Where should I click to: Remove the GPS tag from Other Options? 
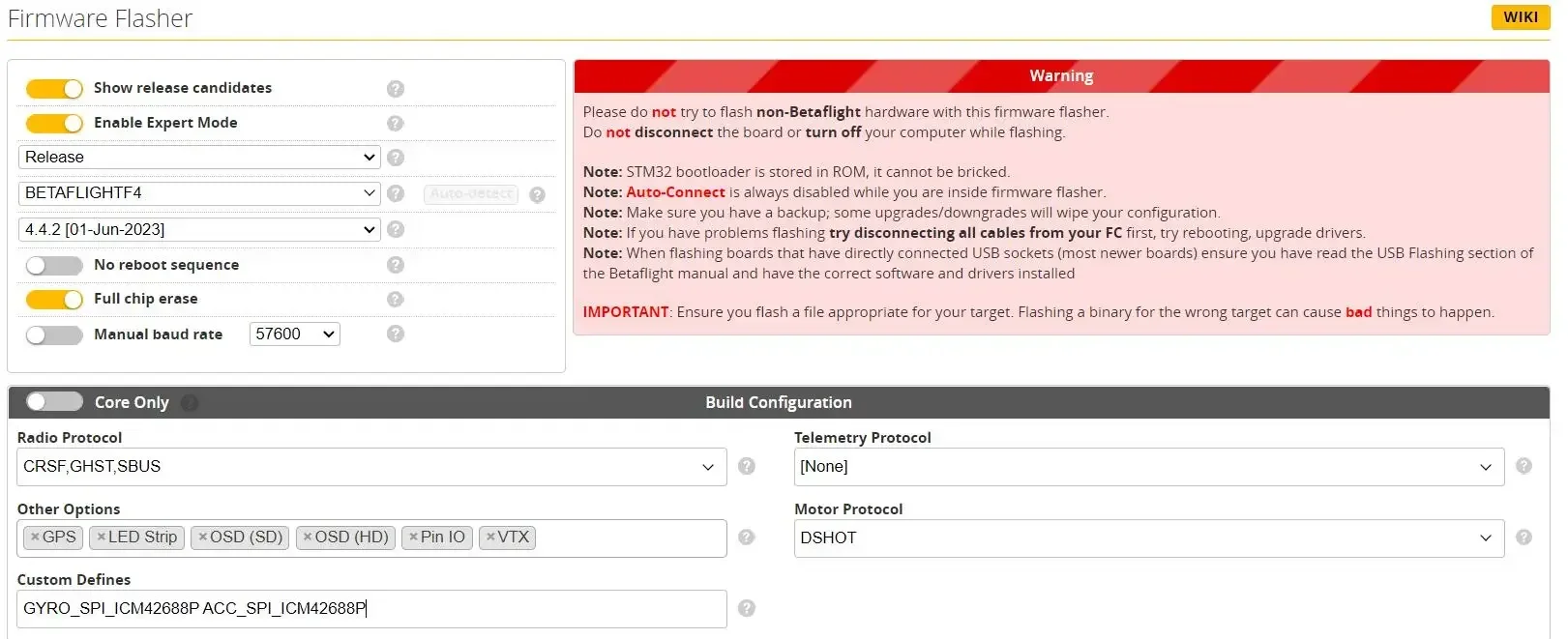(35, 537)
